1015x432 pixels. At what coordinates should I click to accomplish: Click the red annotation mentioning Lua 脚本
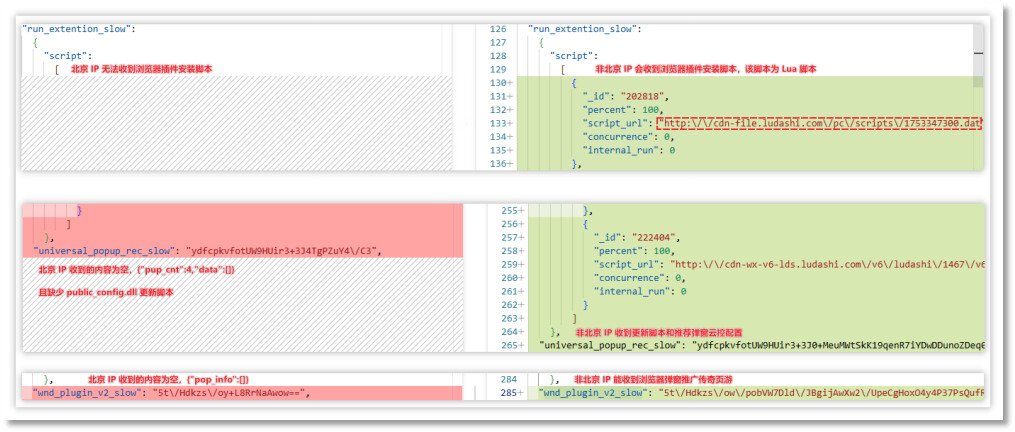705,69
